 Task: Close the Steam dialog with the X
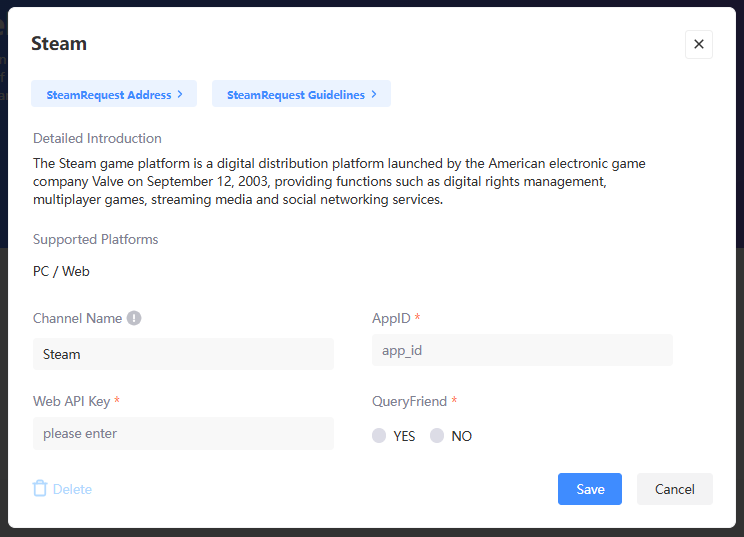[x=698, y=44]
